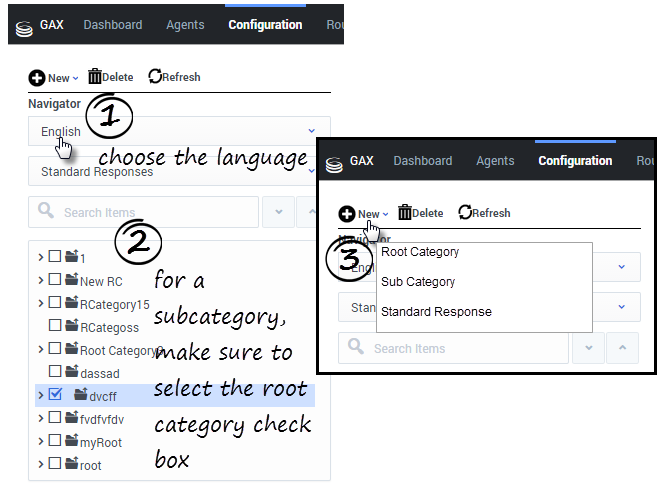This screenshot has height=483, width=659.
Task: Click the Refresh icon in right window
Action: pos(465,212)
